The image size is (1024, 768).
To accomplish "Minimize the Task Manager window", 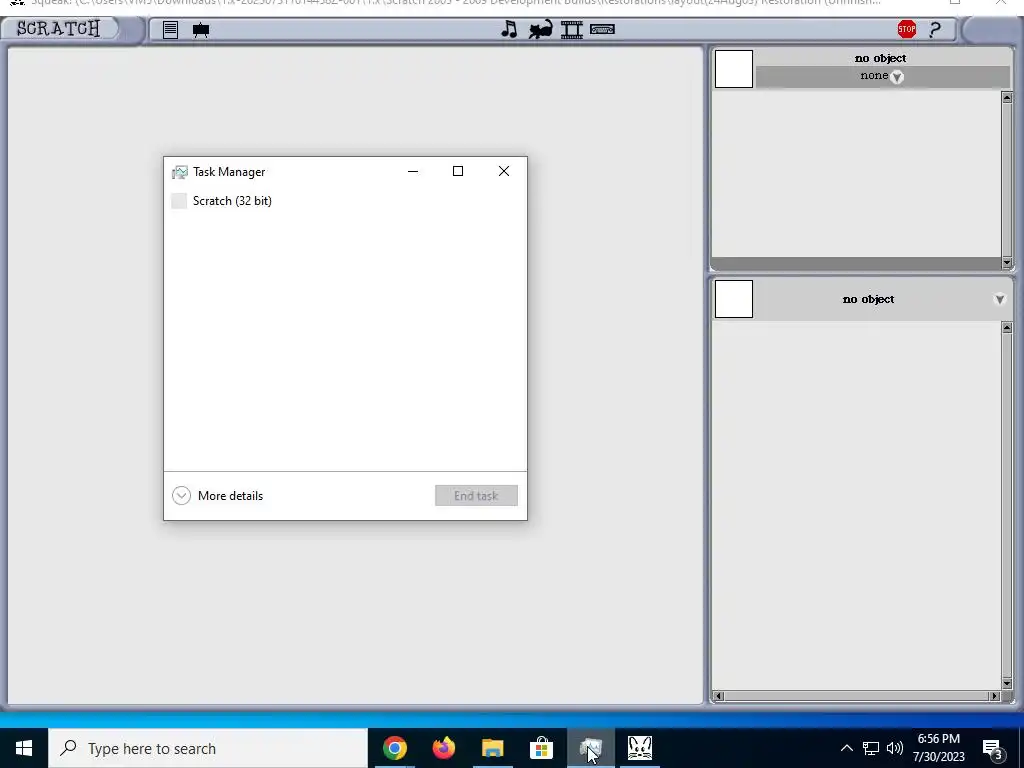I will pos(413,171).
